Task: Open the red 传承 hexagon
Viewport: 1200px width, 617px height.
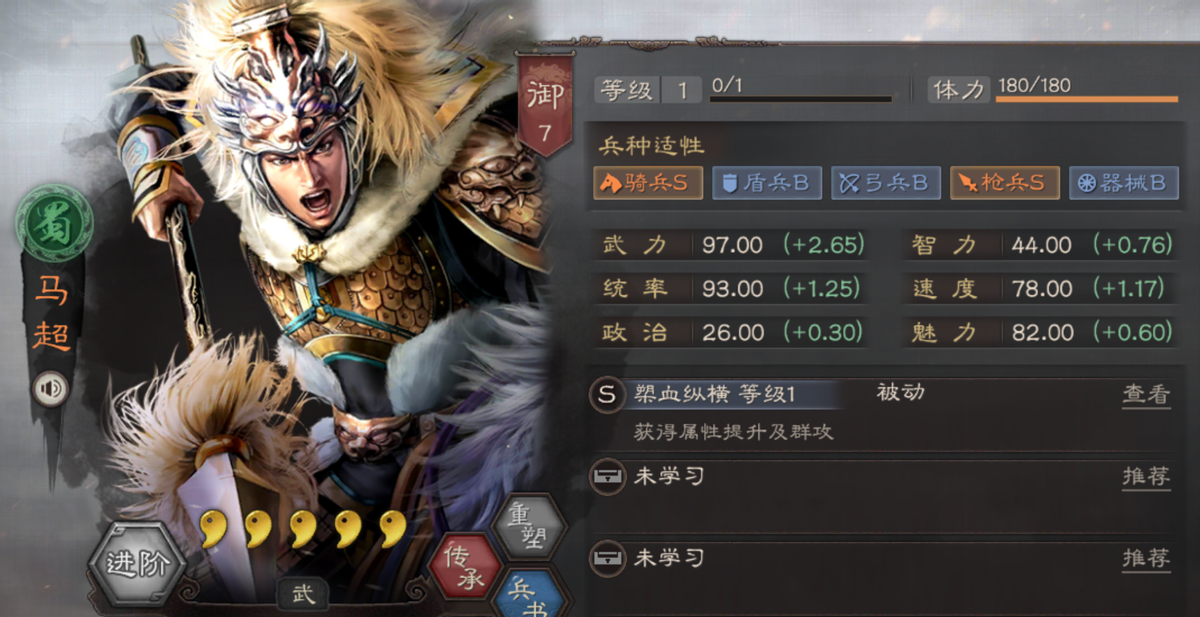Action: tap(464, 567)
